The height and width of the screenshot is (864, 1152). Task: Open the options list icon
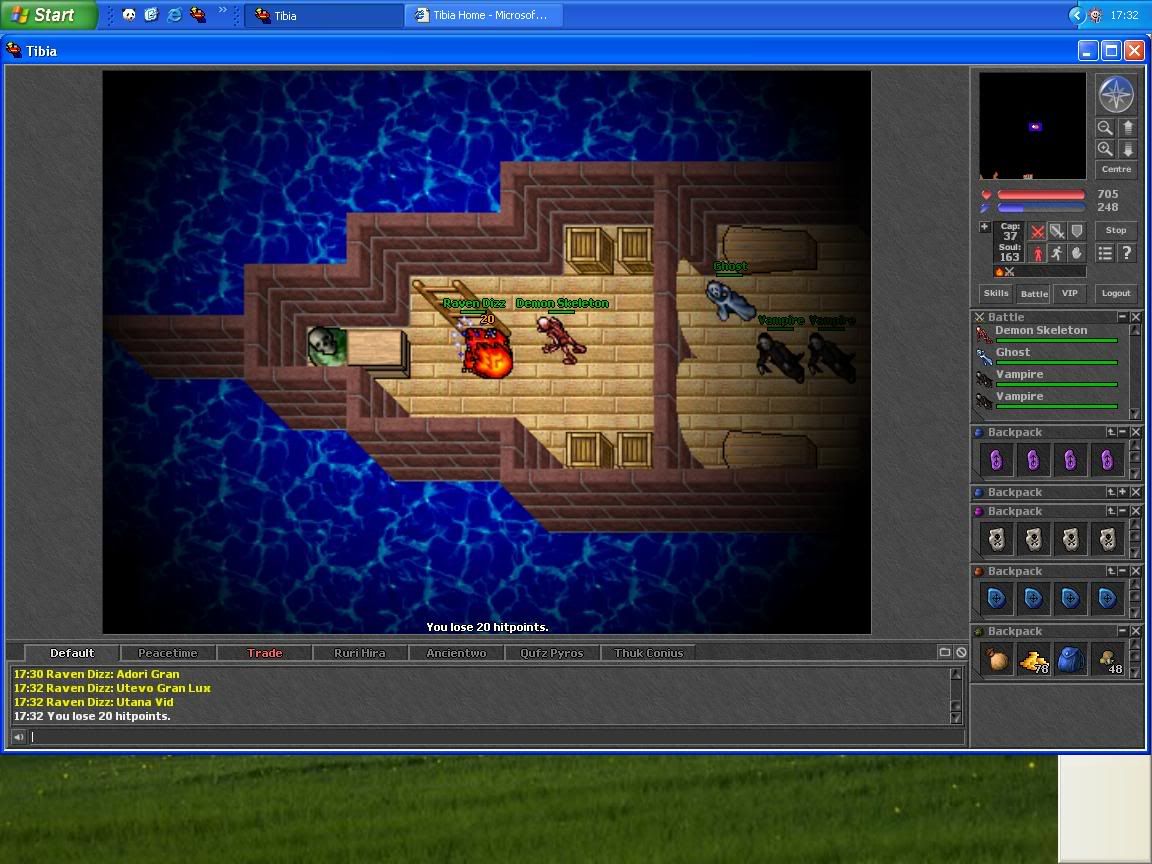[1105, 253]
